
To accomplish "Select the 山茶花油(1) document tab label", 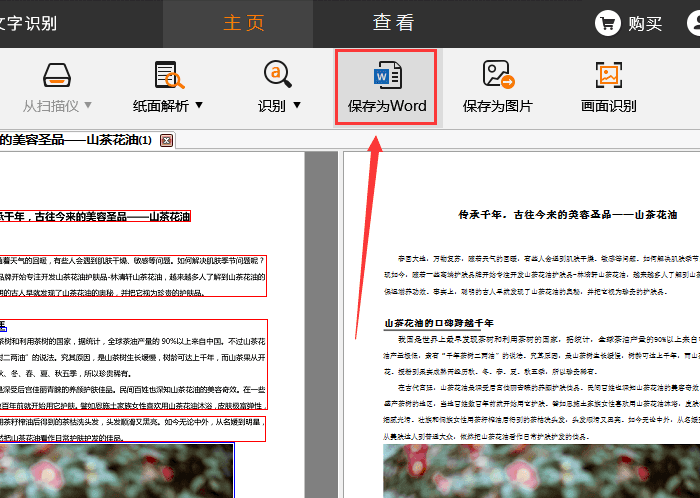I will click(75, 140).
